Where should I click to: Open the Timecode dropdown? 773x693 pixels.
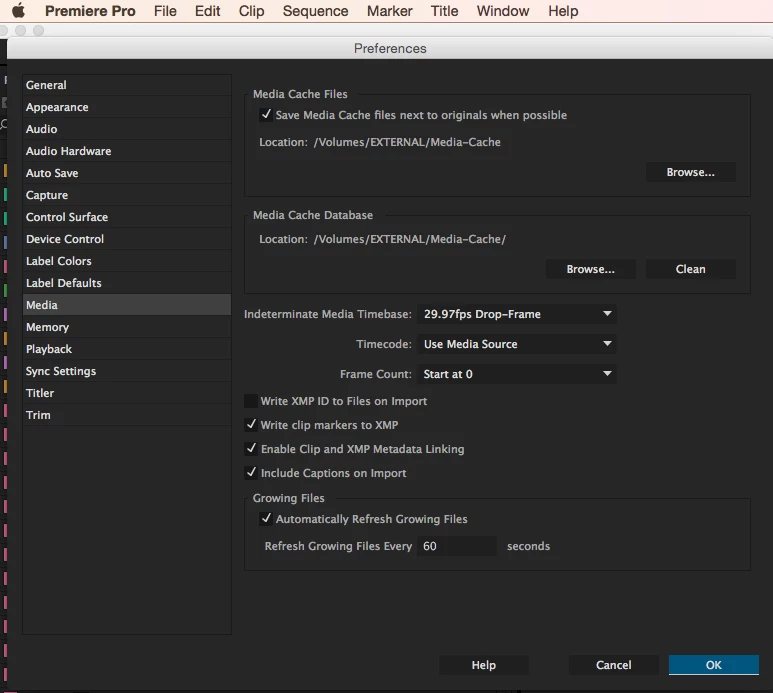click(517, 344)
